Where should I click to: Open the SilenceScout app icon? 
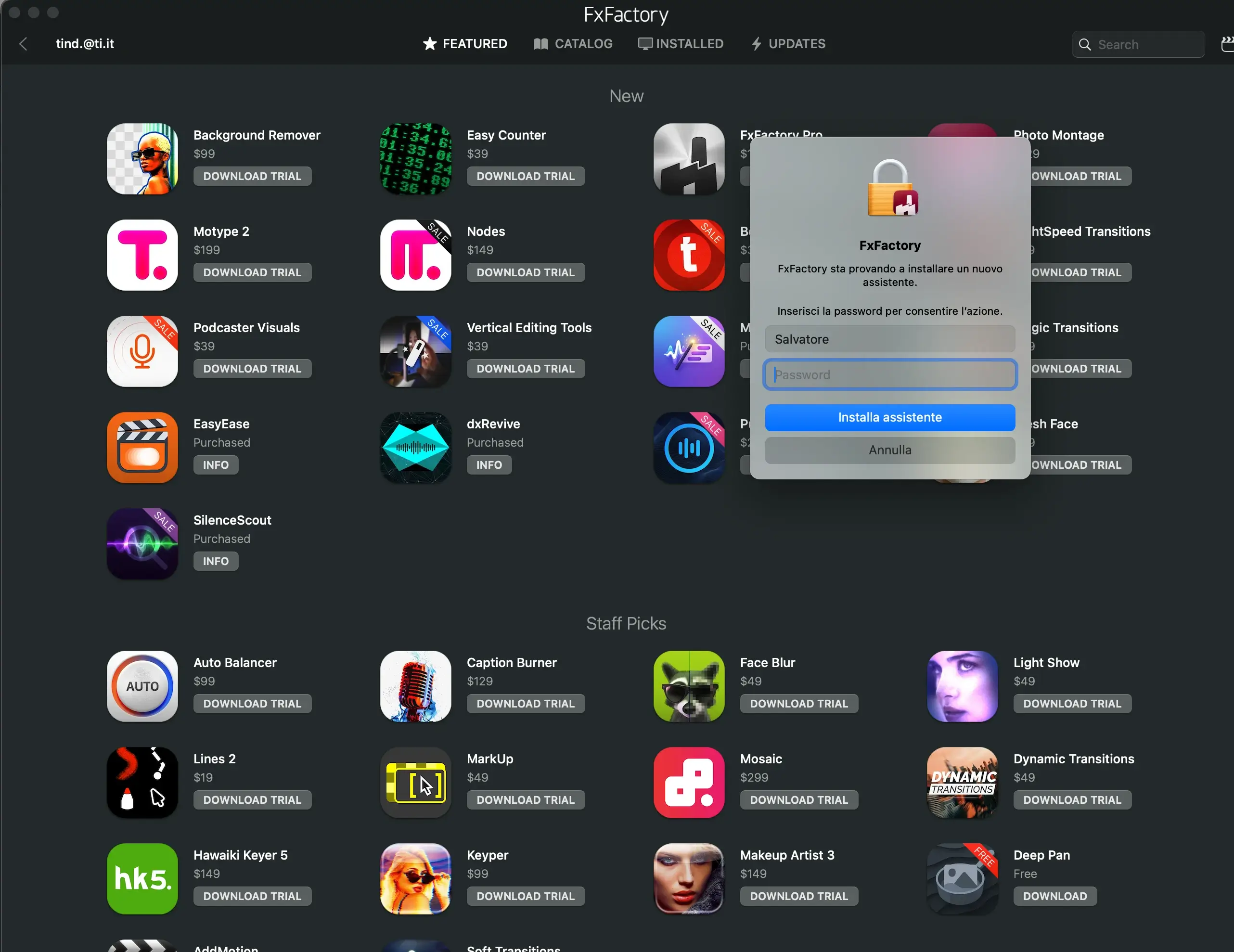[142, 543]
